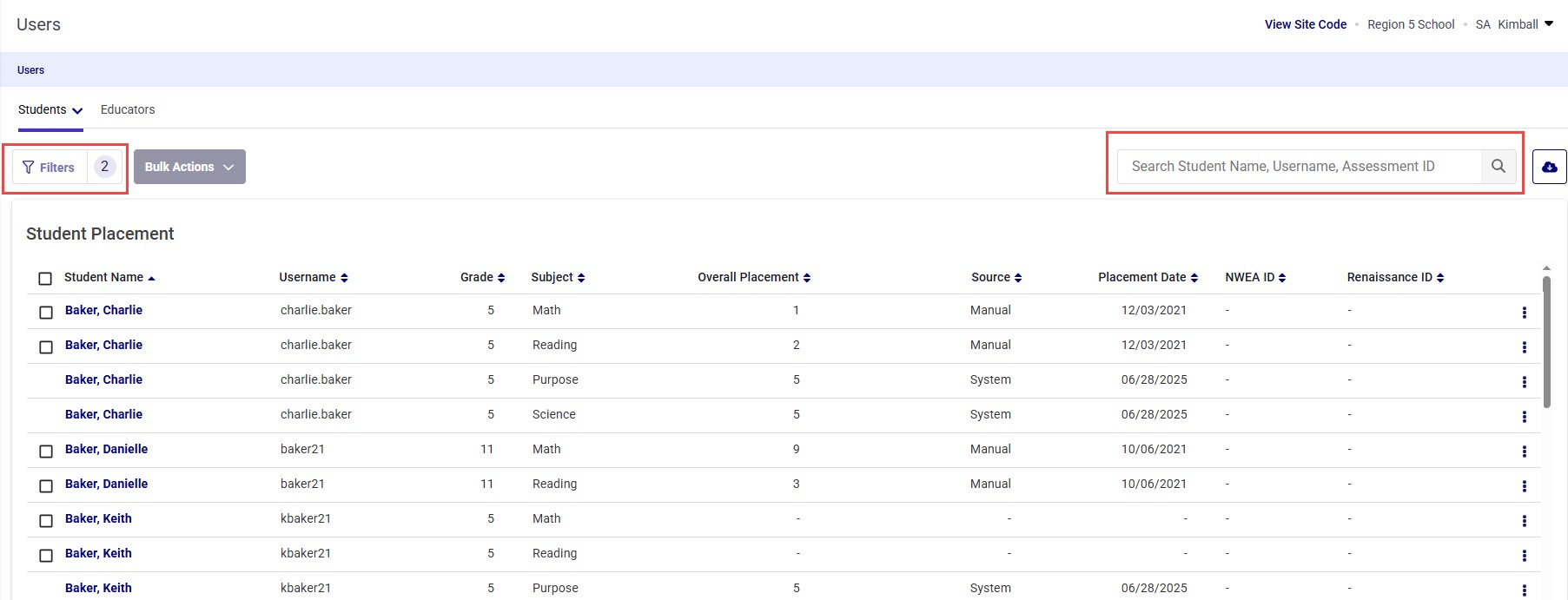Tick checkbox for Baker, Keith Reading row
1568x600 pixels.
click(x=46, y=556)
